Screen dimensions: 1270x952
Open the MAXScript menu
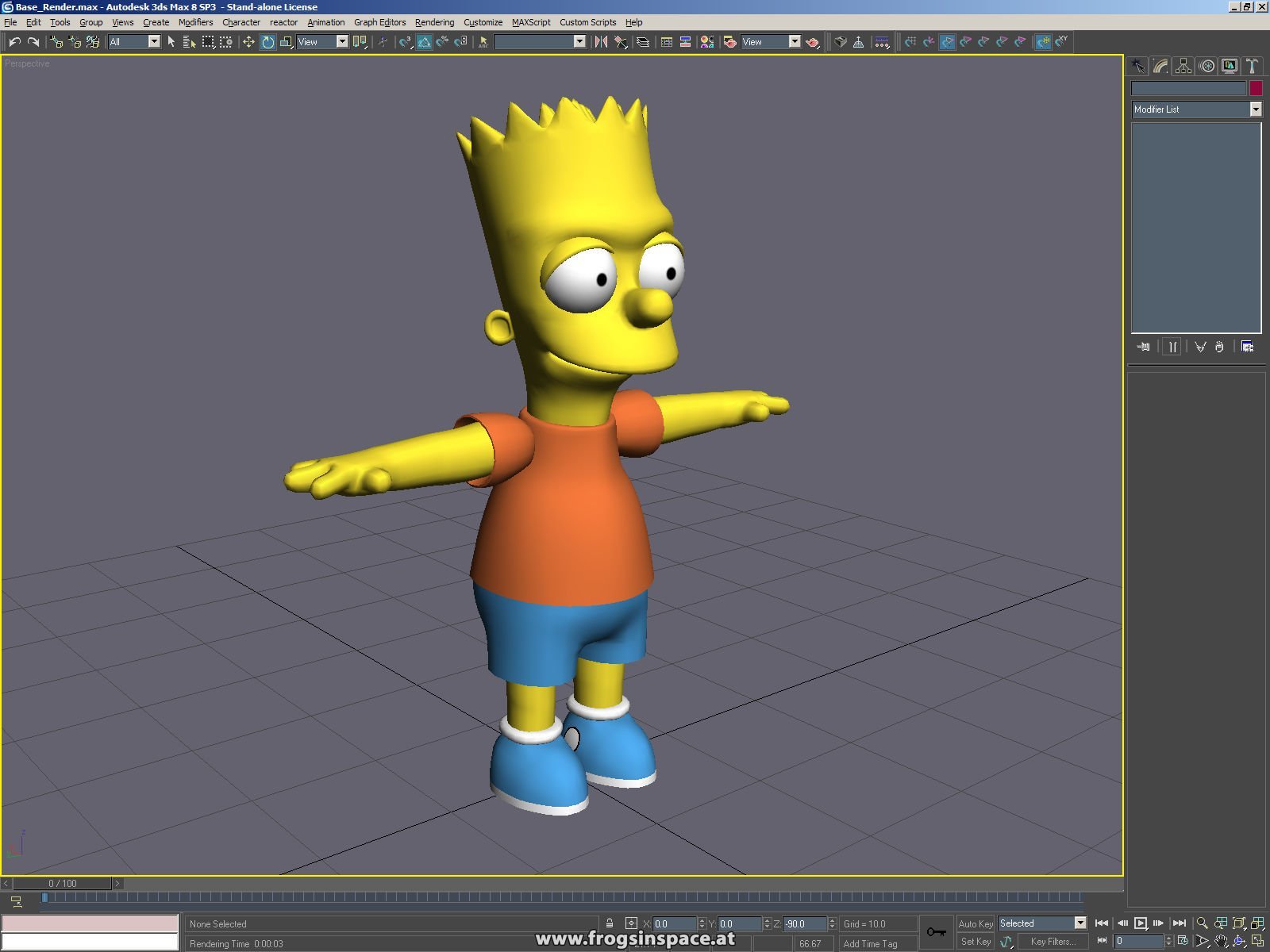point(531,22)
